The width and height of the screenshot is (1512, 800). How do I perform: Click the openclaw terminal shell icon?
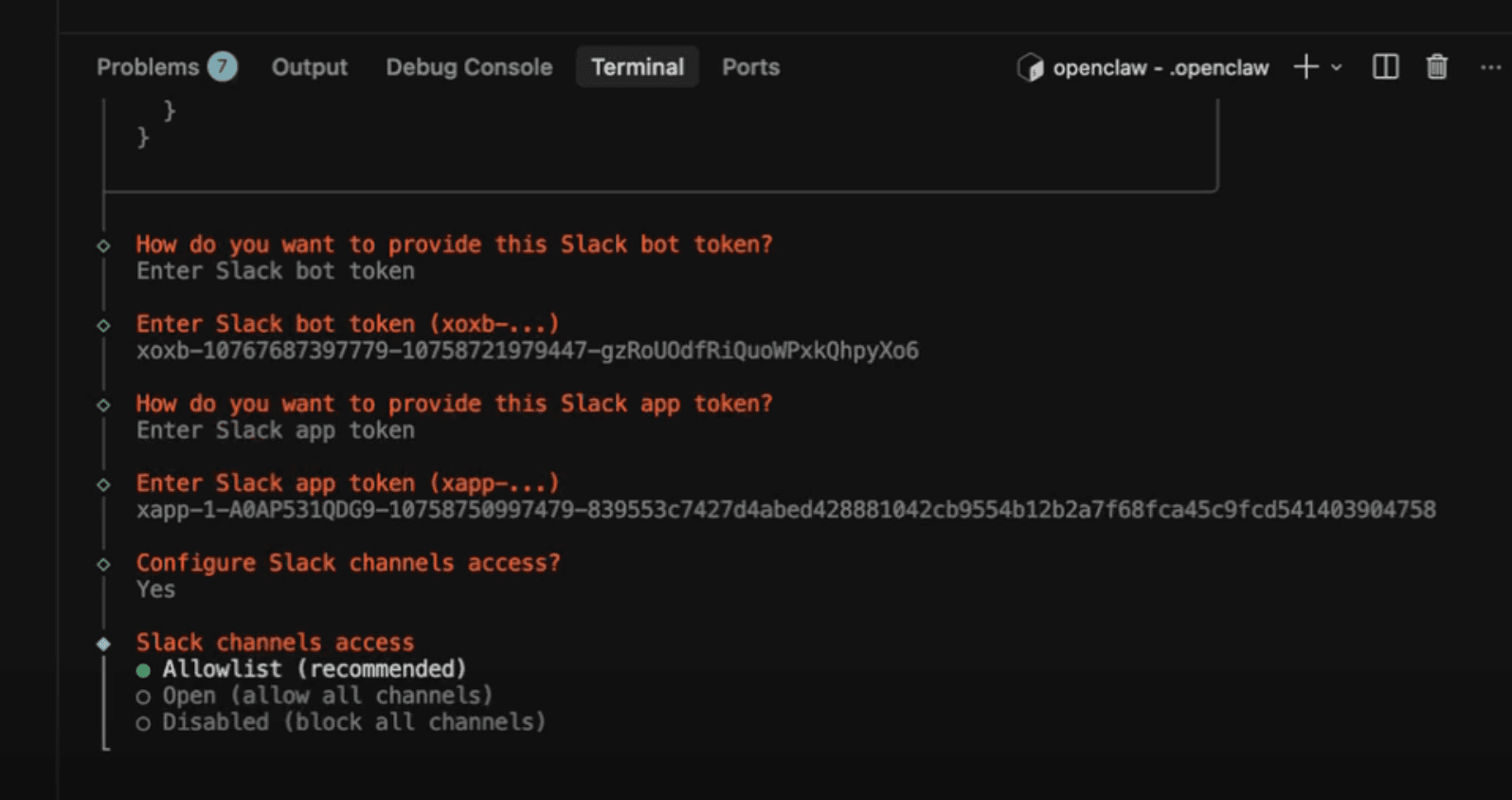1030,67
